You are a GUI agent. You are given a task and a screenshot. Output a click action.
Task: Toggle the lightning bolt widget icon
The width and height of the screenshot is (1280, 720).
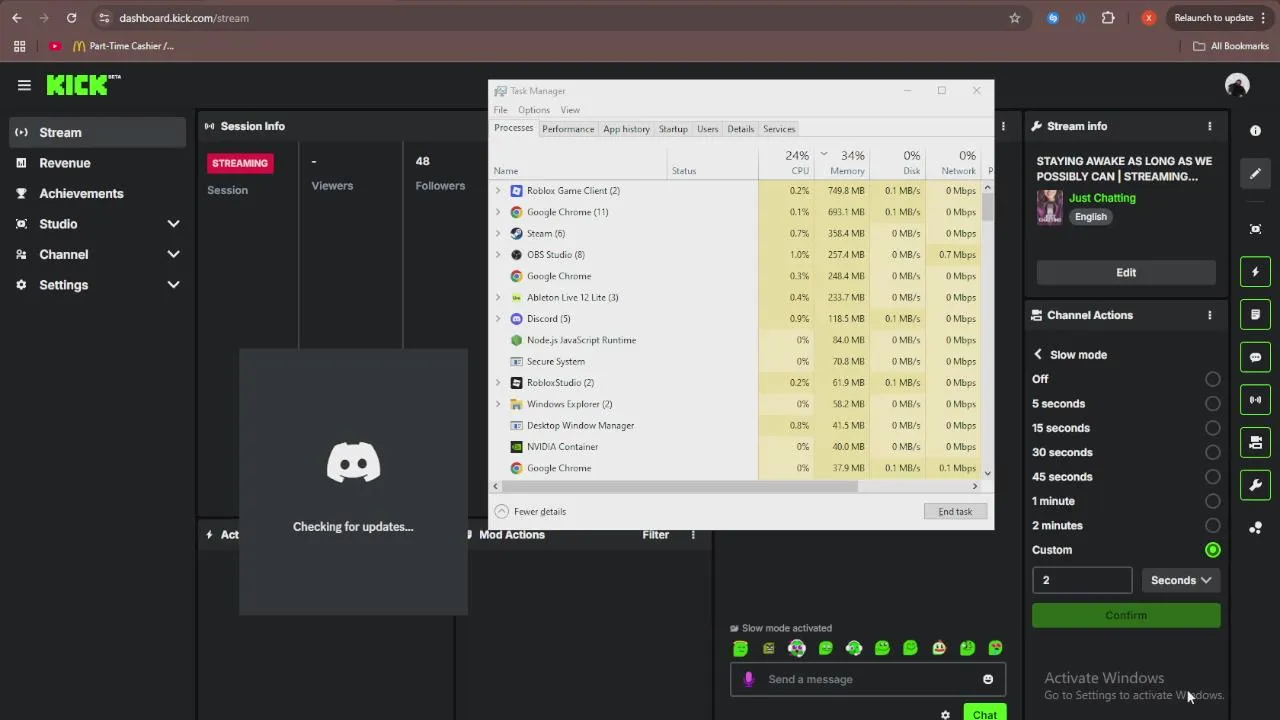point(1255,272)
